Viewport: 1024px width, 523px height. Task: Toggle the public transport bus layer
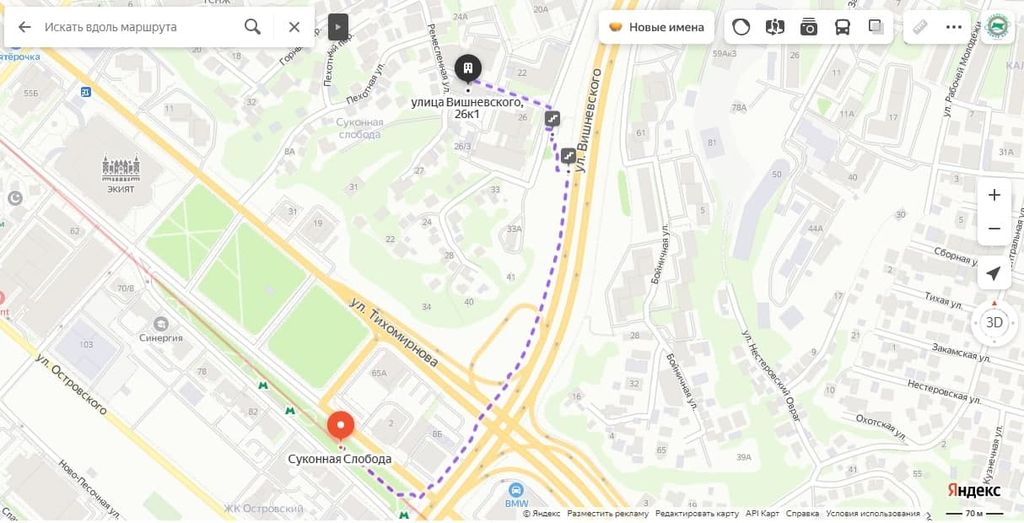tap(842, 27)
